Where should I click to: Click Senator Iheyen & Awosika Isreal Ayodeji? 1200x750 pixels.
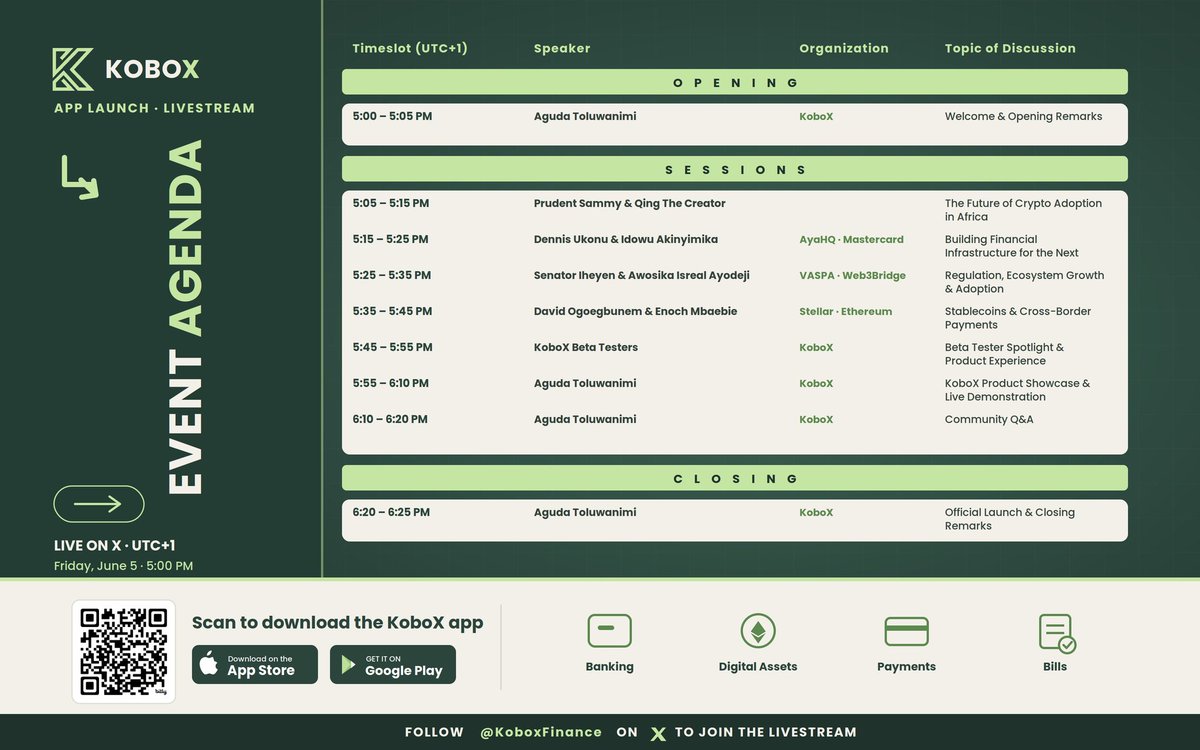click(x=642, y=275)
